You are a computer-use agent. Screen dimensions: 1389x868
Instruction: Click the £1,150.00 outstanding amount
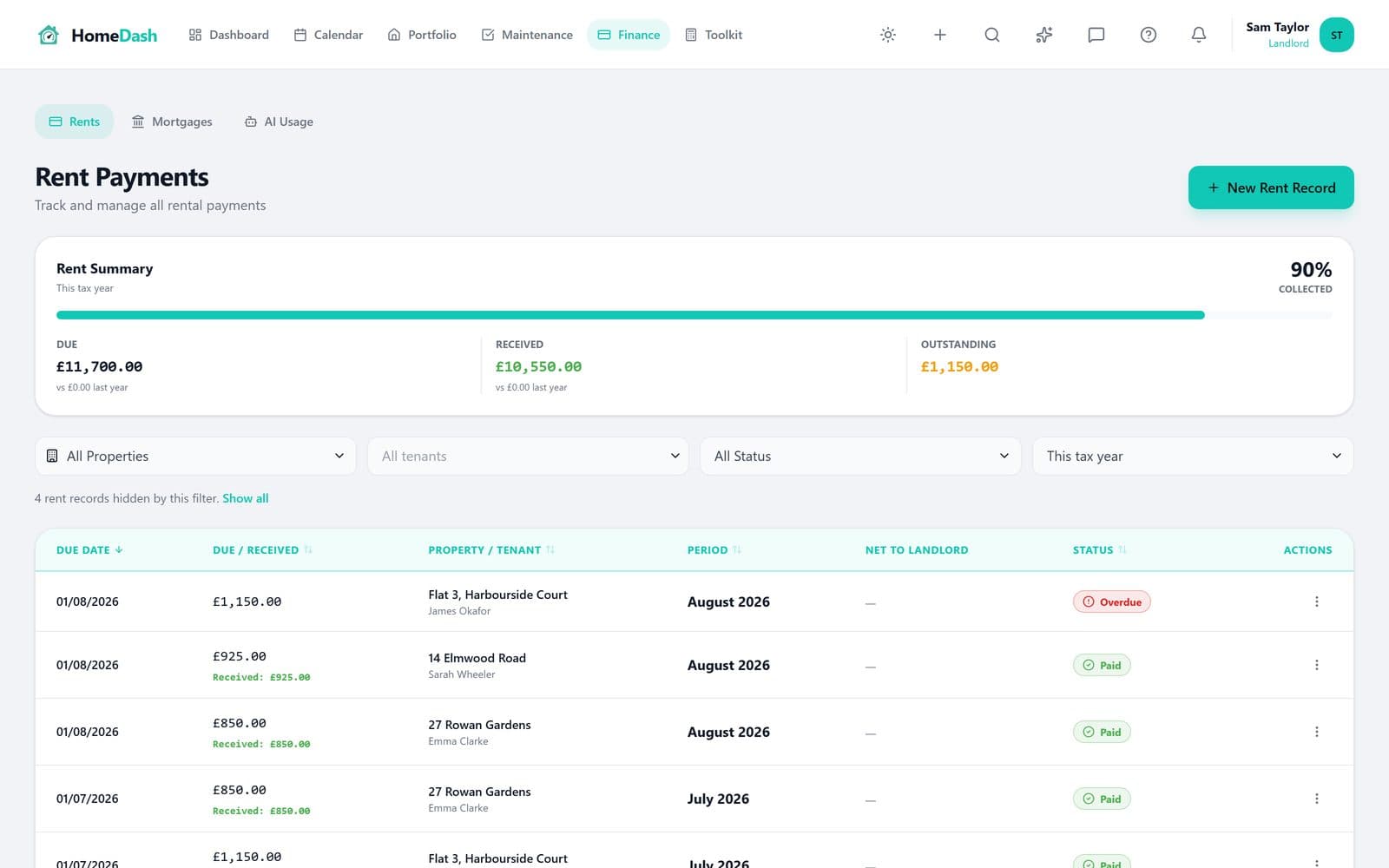959,366
